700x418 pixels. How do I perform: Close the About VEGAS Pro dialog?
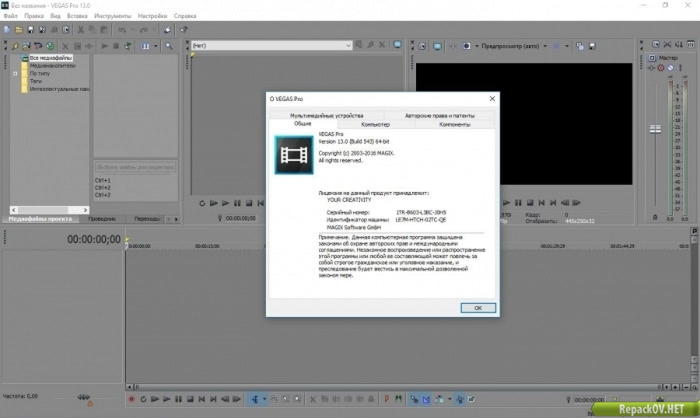[x=492, y=98]
